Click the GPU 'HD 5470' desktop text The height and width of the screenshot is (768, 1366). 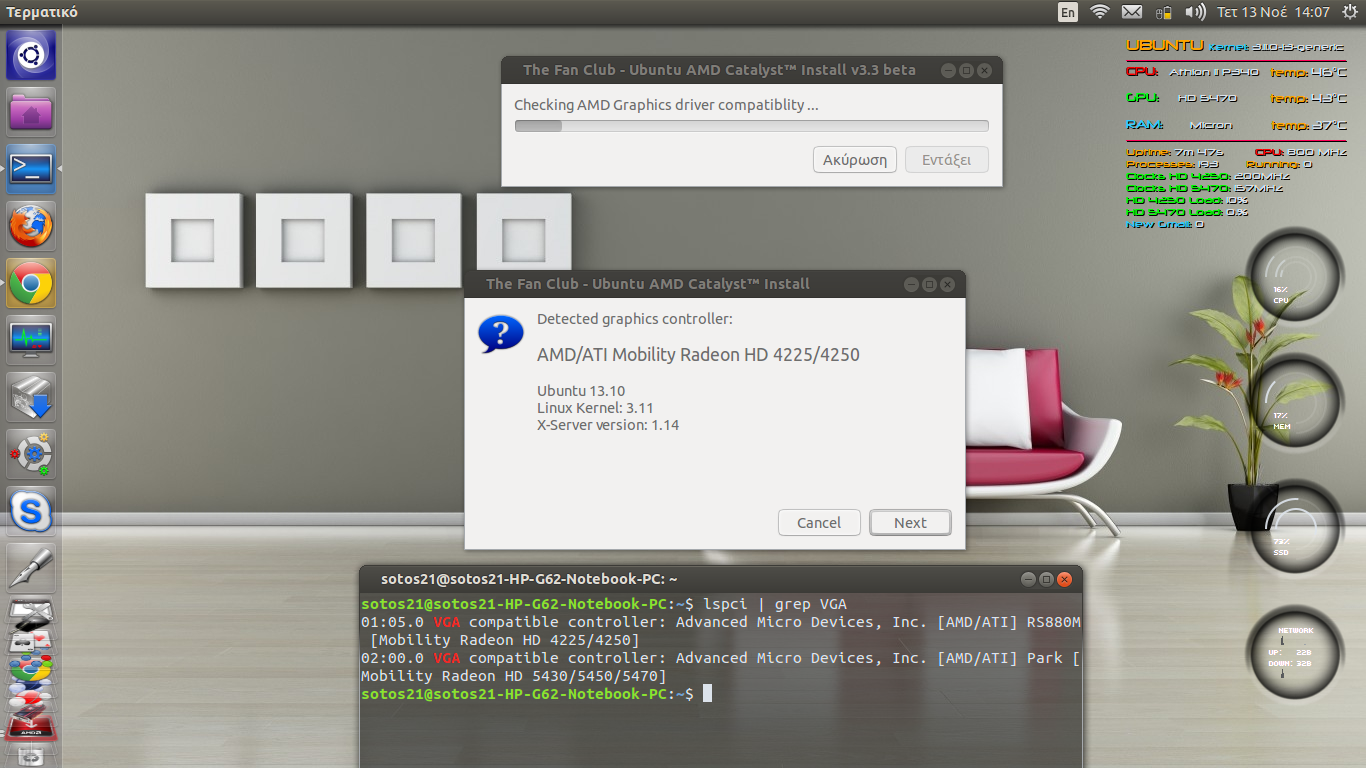1207,98
